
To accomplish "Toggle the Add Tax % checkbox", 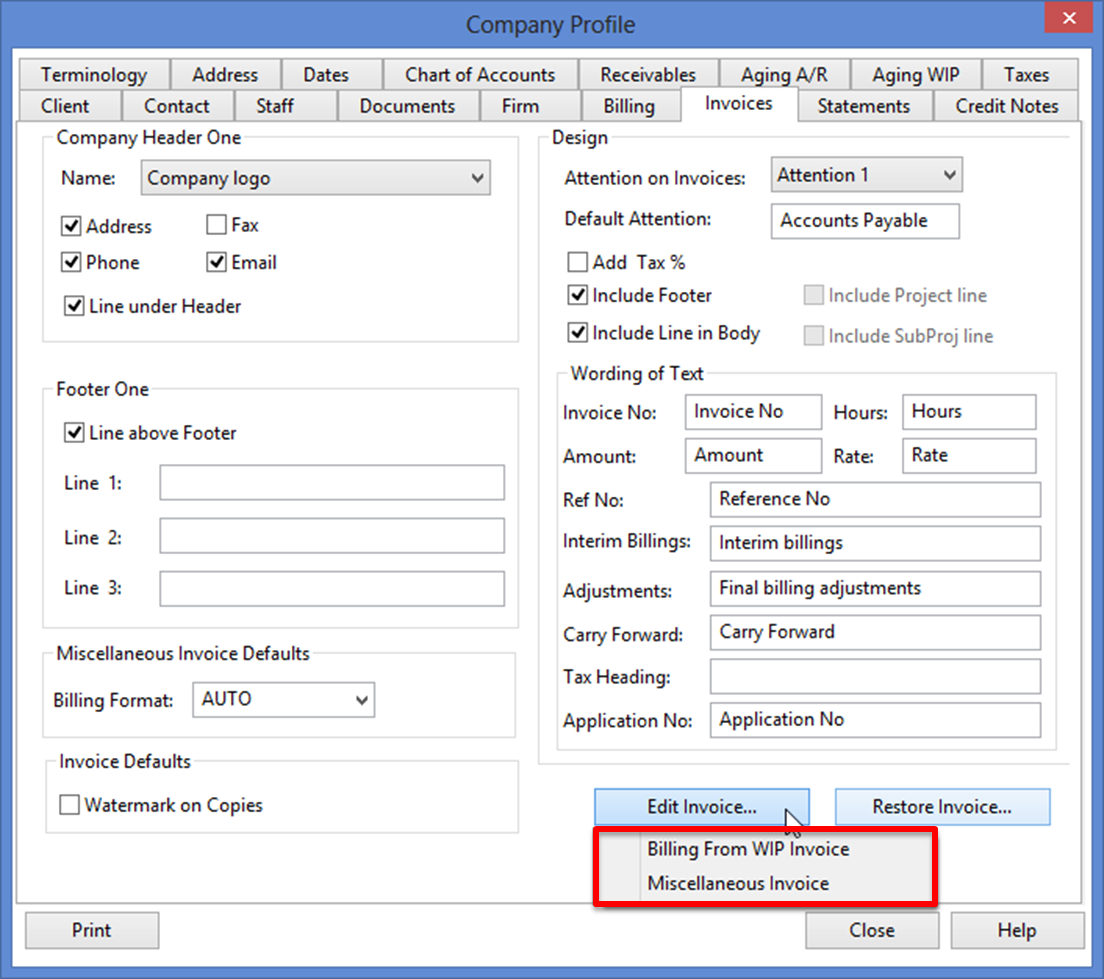I will tap(578, 263).
